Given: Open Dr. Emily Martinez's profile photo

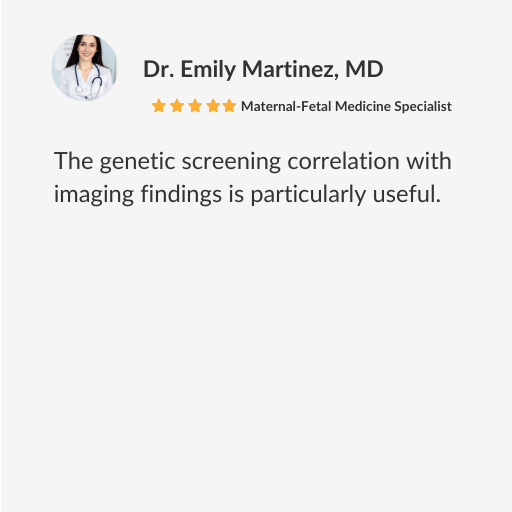Looking at the screenshot, I should click(x=84, y=67).
